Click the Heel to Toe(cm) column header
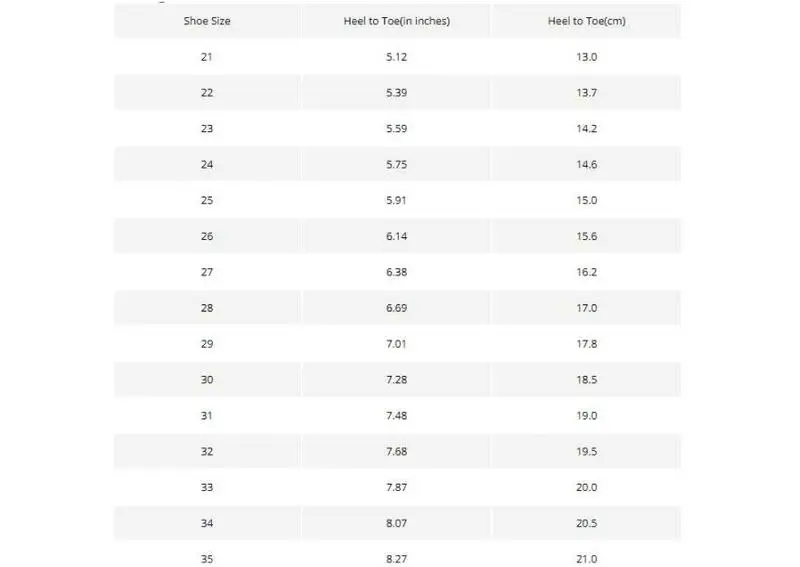 pyautogui.click(x=586, y=21)
